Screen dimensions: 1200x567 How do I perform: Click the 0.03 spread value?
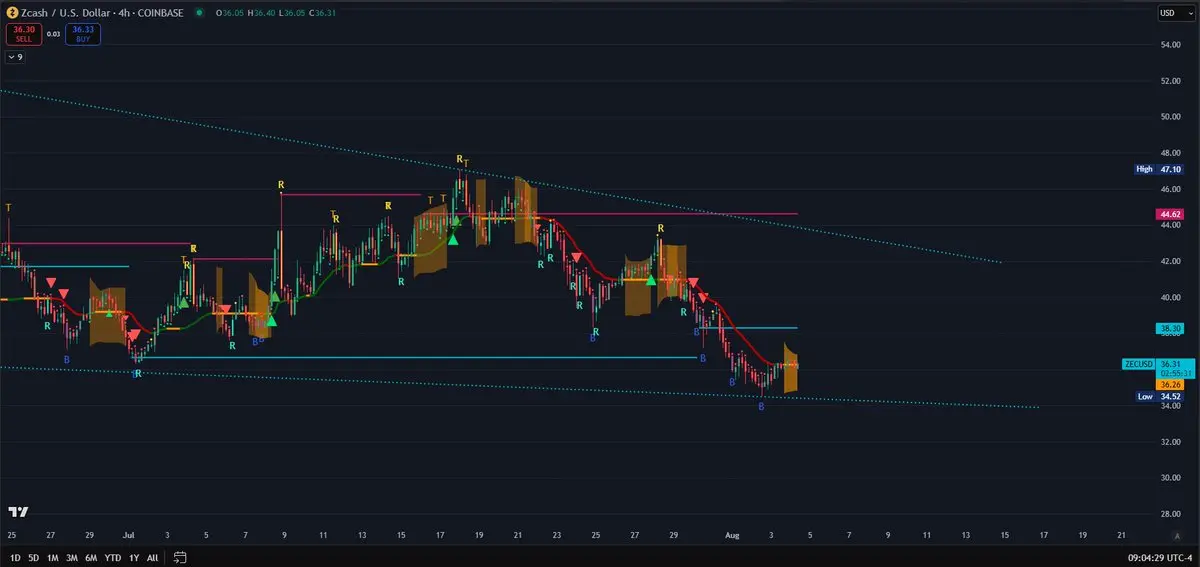(x=53, y=33)
